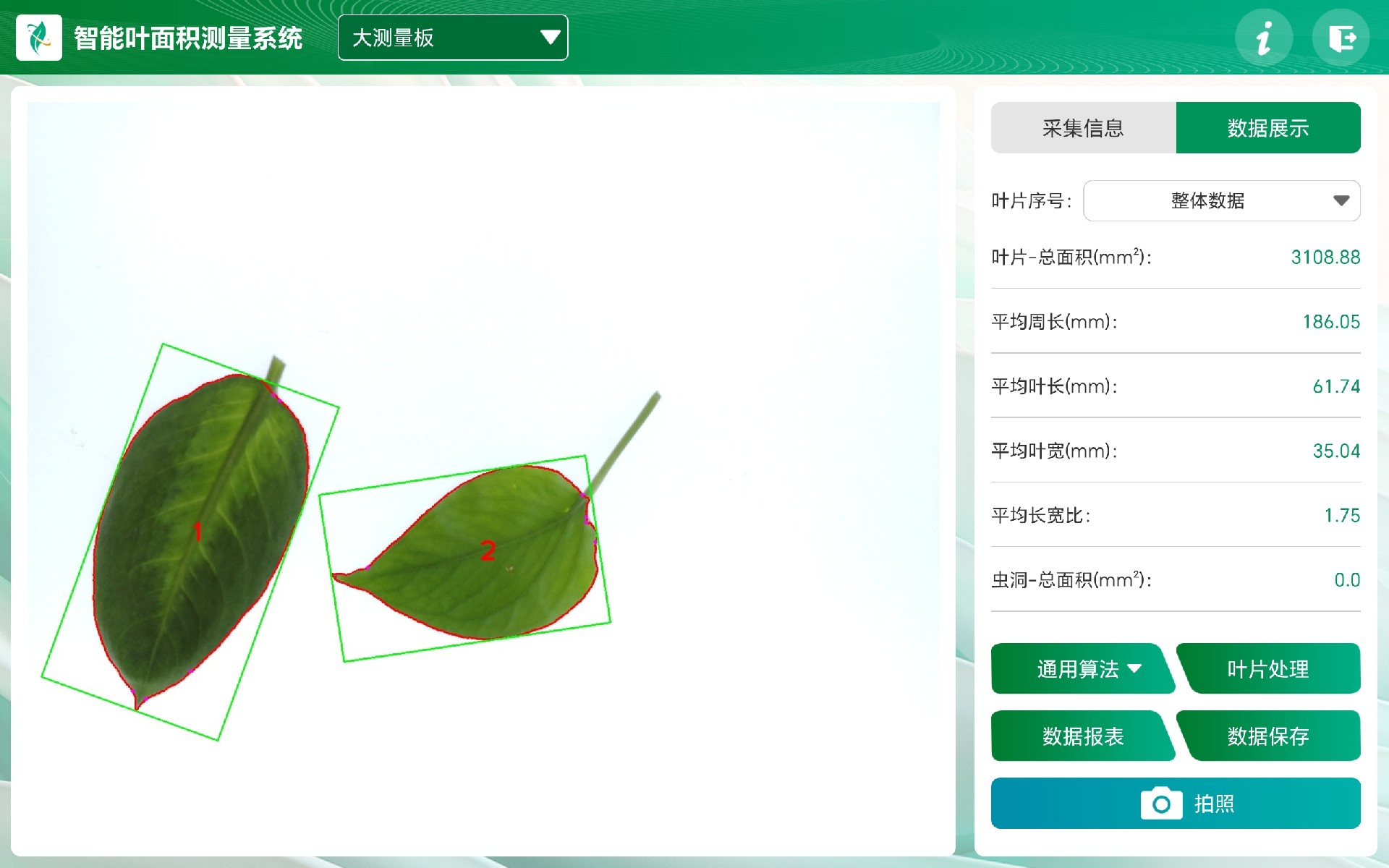Click the exit/logout icon
The image size is (1389, 868).
tap(1341, 38)
